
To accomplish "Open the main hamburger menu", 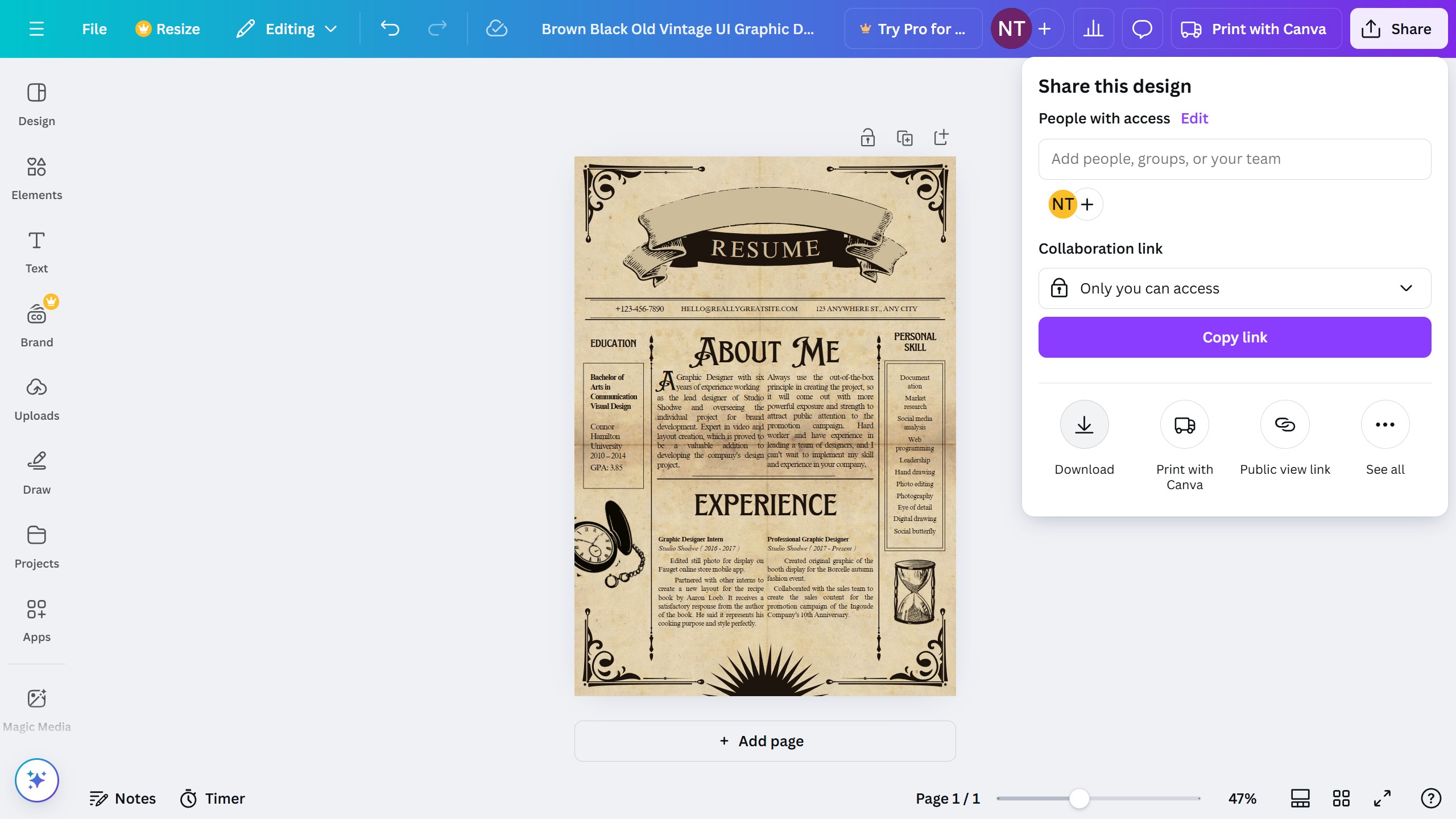I will 36,28.
